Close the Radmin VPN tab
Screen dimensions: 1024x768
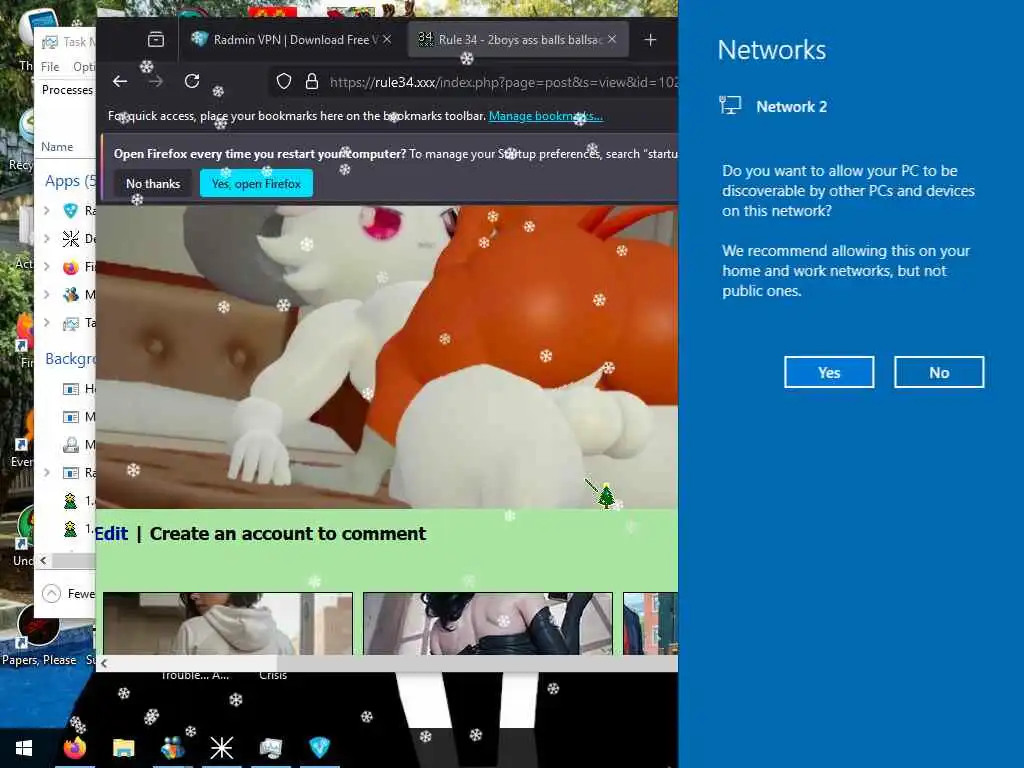387,39
